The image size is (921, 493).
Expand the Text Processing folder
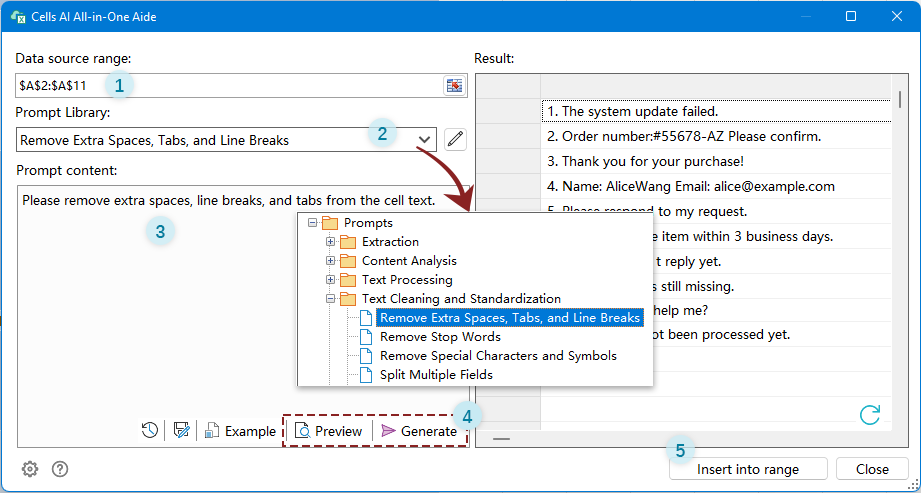coord(331,279)
